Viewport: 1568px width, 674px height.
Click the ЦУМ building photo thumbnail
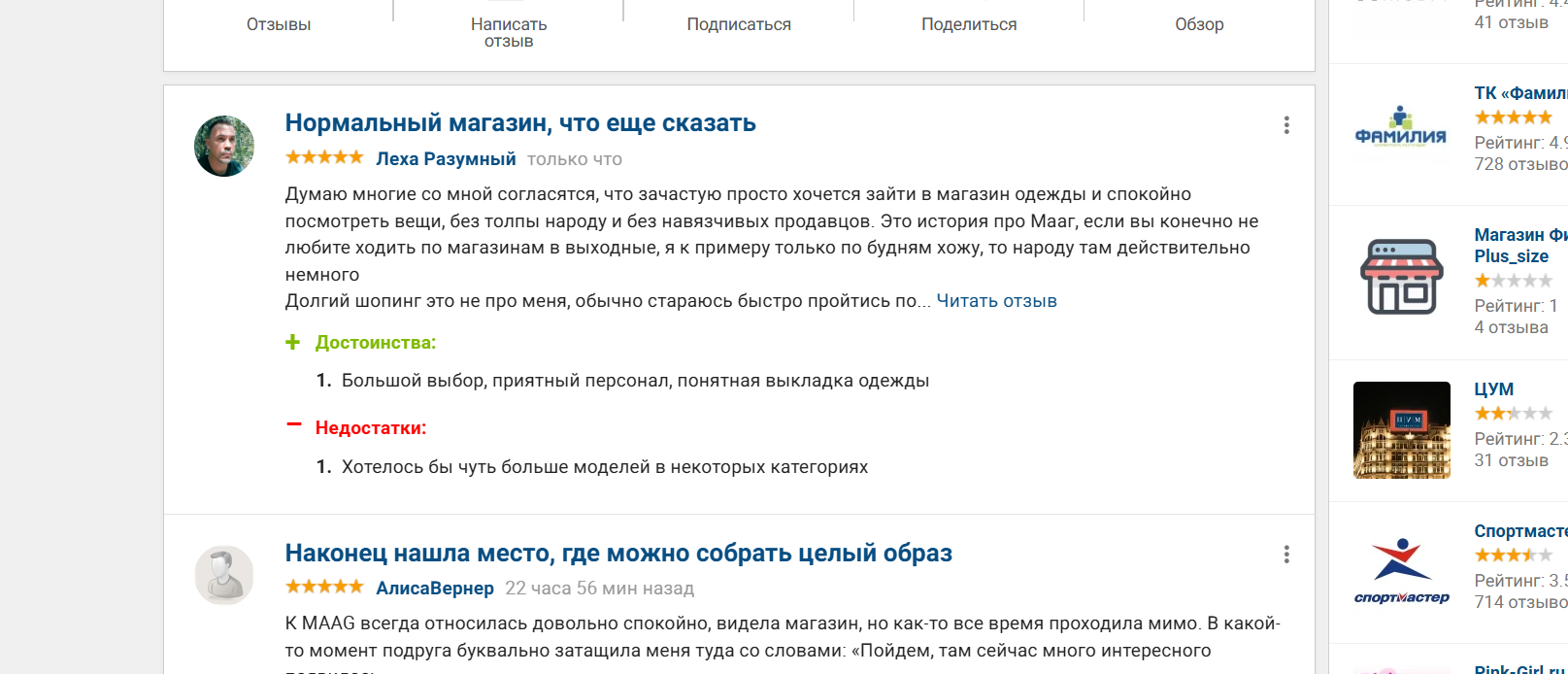pos(1401,430)
